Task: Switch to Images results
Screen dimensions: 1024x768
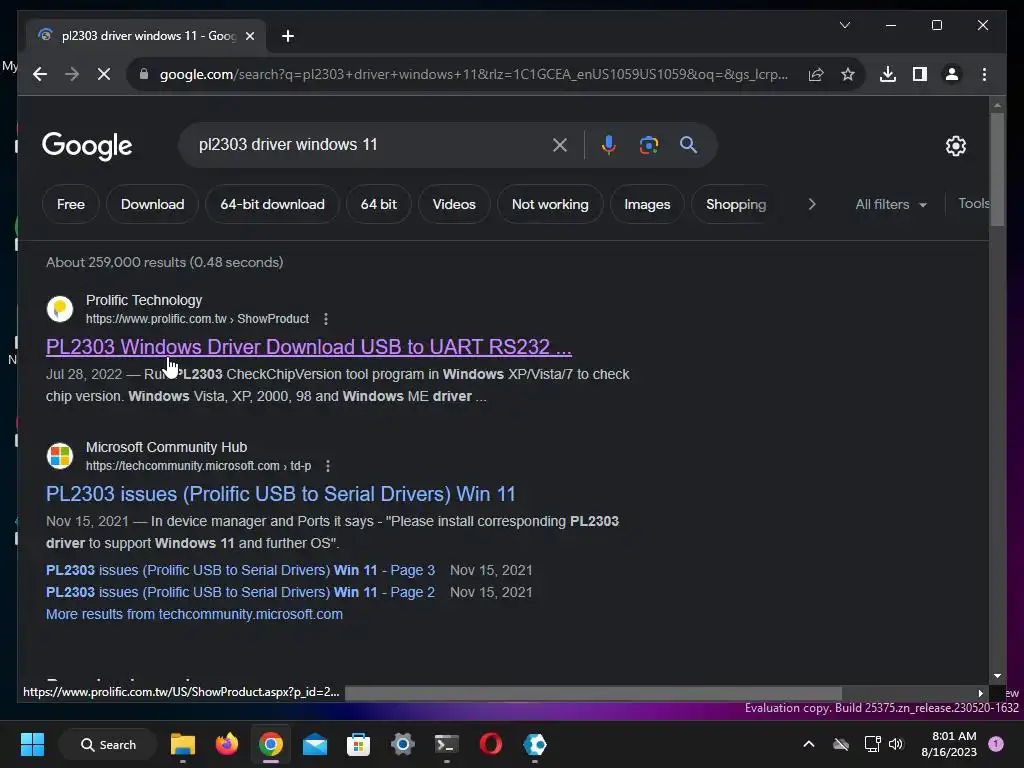Action: click(x=647, y=204)
